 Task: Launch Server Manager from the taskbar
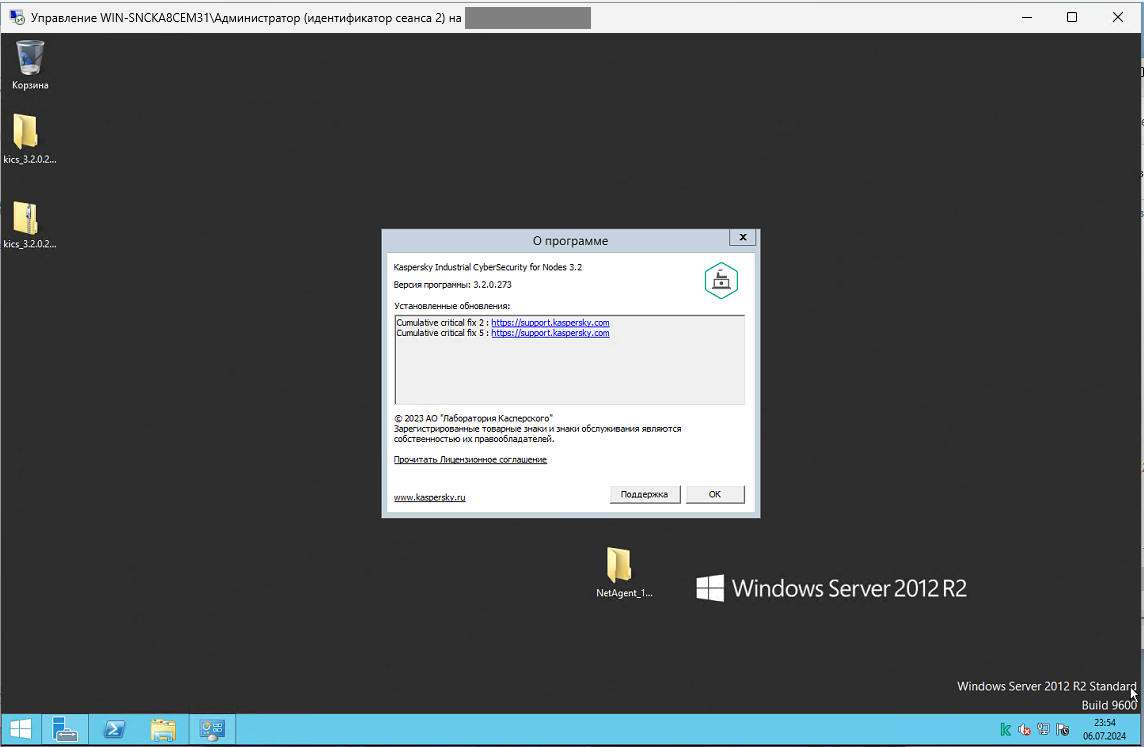click(65, 729)
